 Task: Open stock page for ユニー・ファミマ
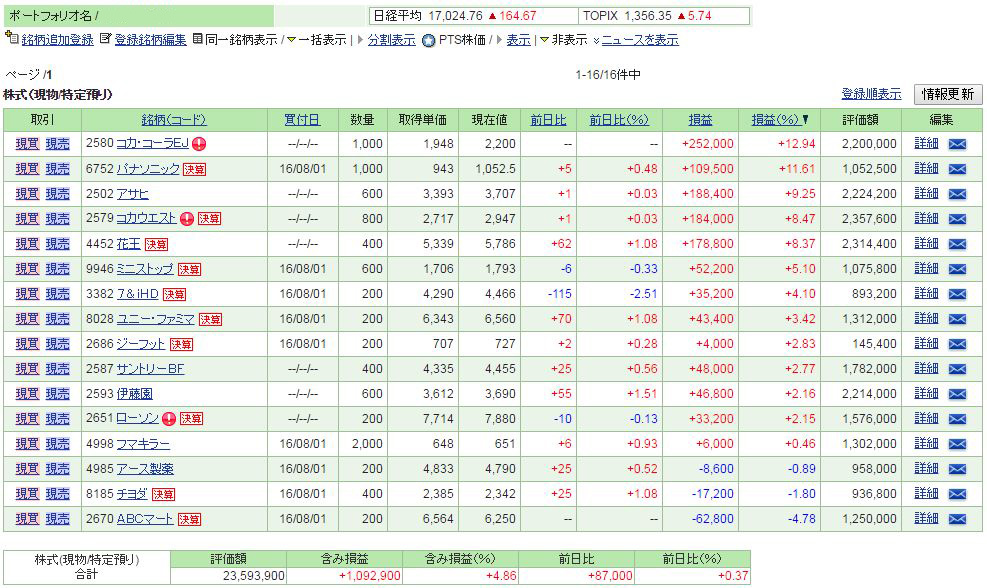click(x=155, y=319)
